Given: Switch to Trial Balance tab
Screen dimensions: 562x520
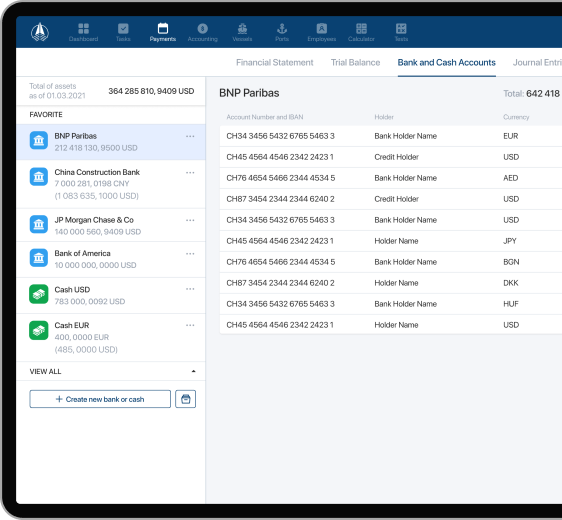Looking at the screenshot, I should 355,62.
